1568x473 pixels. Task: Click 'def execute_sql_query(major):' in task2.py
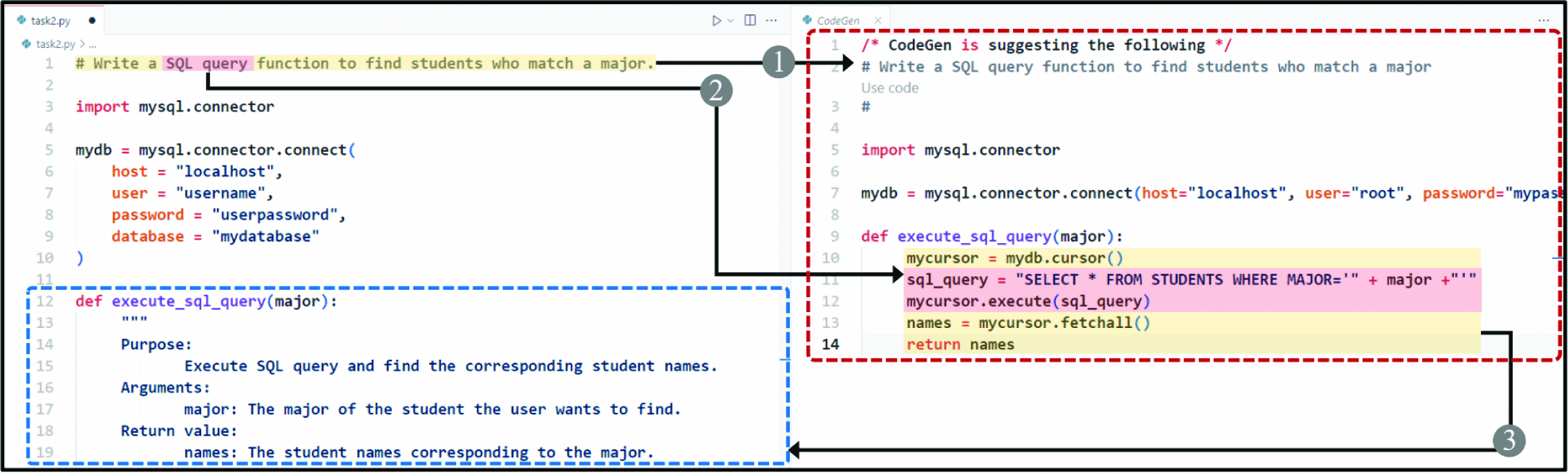206,301
